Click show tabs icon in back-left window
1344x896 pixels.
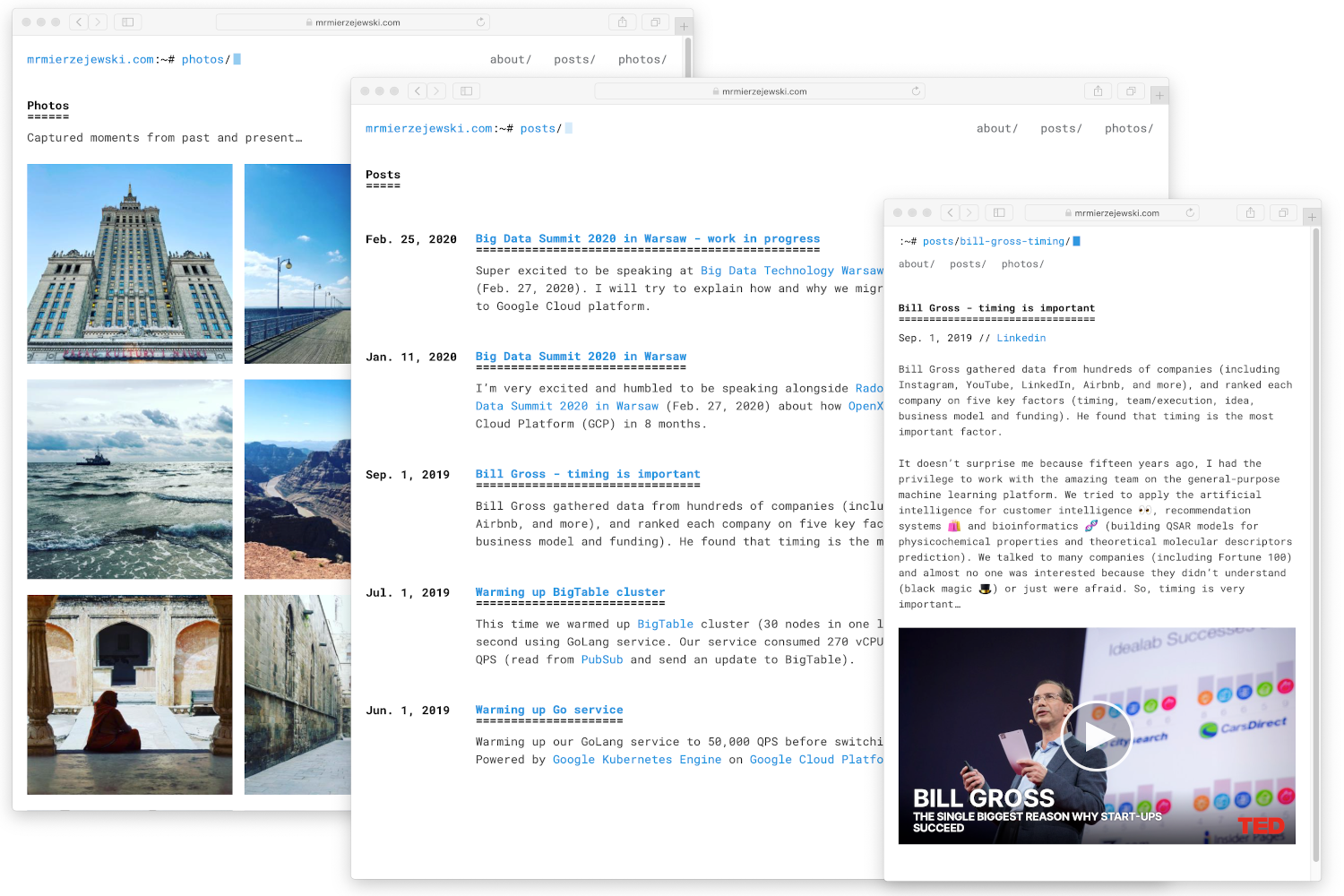coord(655,22)
